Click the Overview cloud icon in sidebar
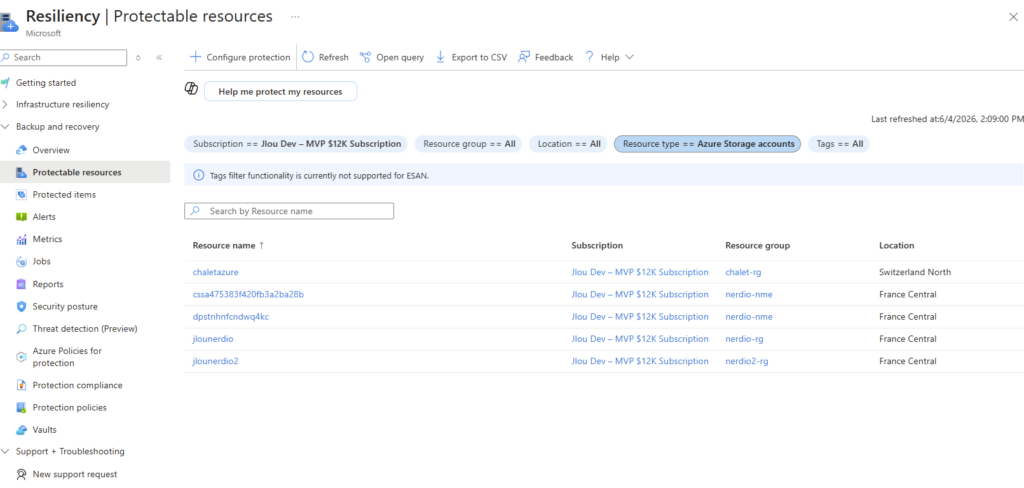The height and width of the screenshot is (488, 1024). pyautogui.click(x=21, y=150)
